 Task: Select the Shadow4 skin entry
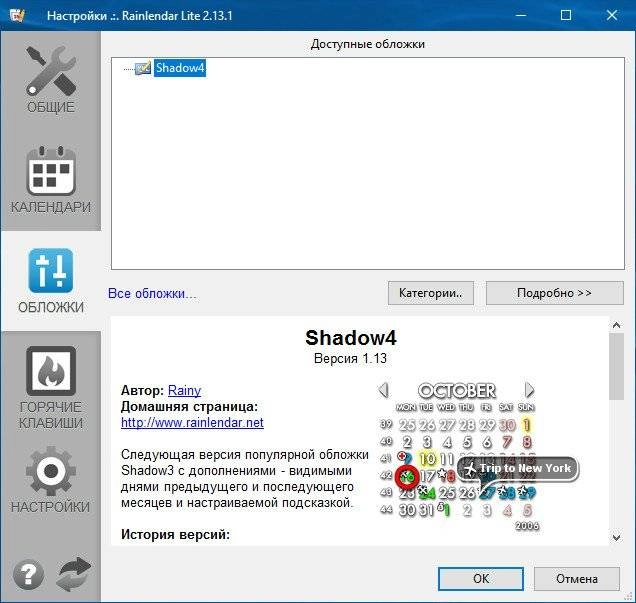coord(180,68)
